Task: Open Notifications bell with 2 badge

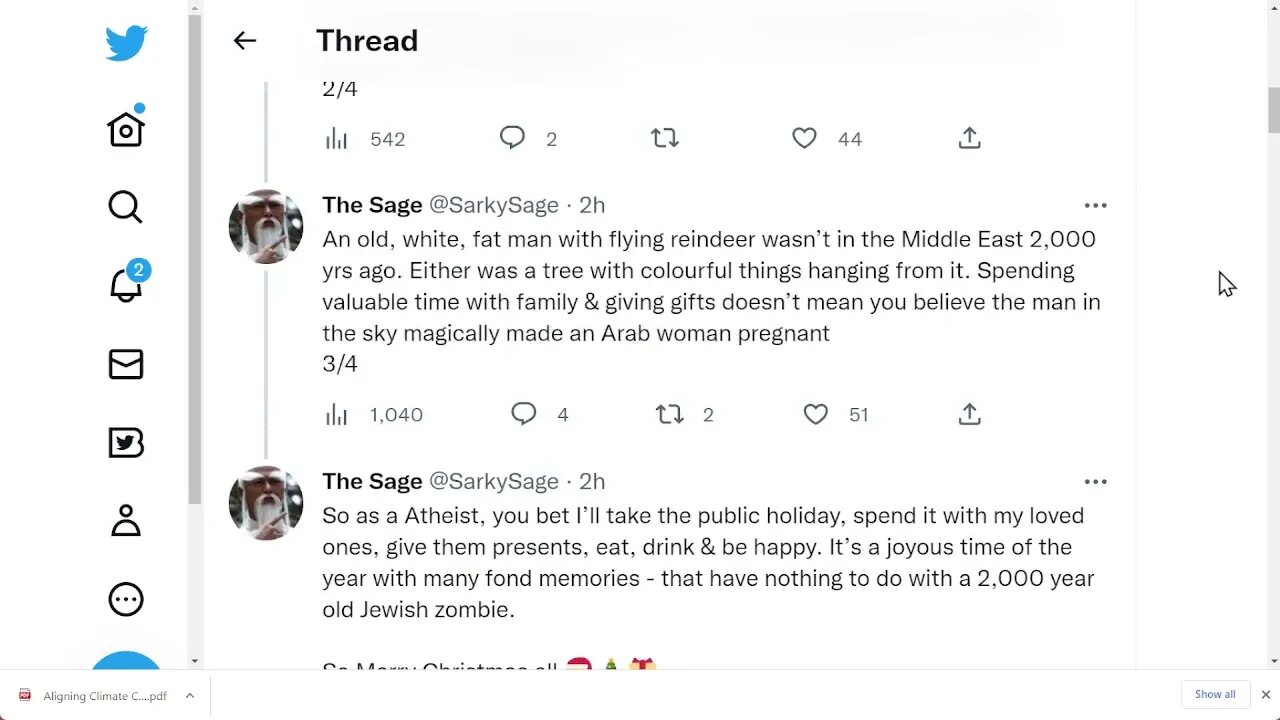Action: pyautogui.click(x=126, y=285)
